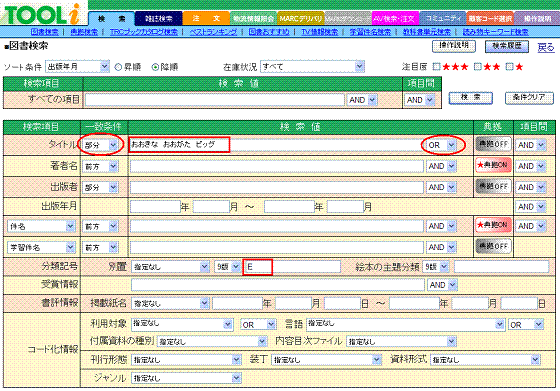
Task: Open the ジャンル dropdown
Action: point(186,378)
